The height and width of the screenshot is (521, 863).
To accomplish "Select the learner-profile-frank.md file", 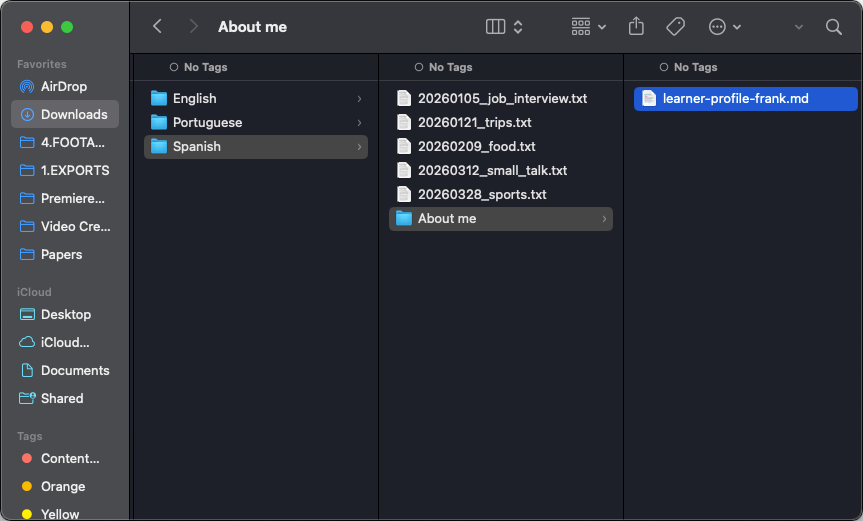I will (x=735, y=98).
